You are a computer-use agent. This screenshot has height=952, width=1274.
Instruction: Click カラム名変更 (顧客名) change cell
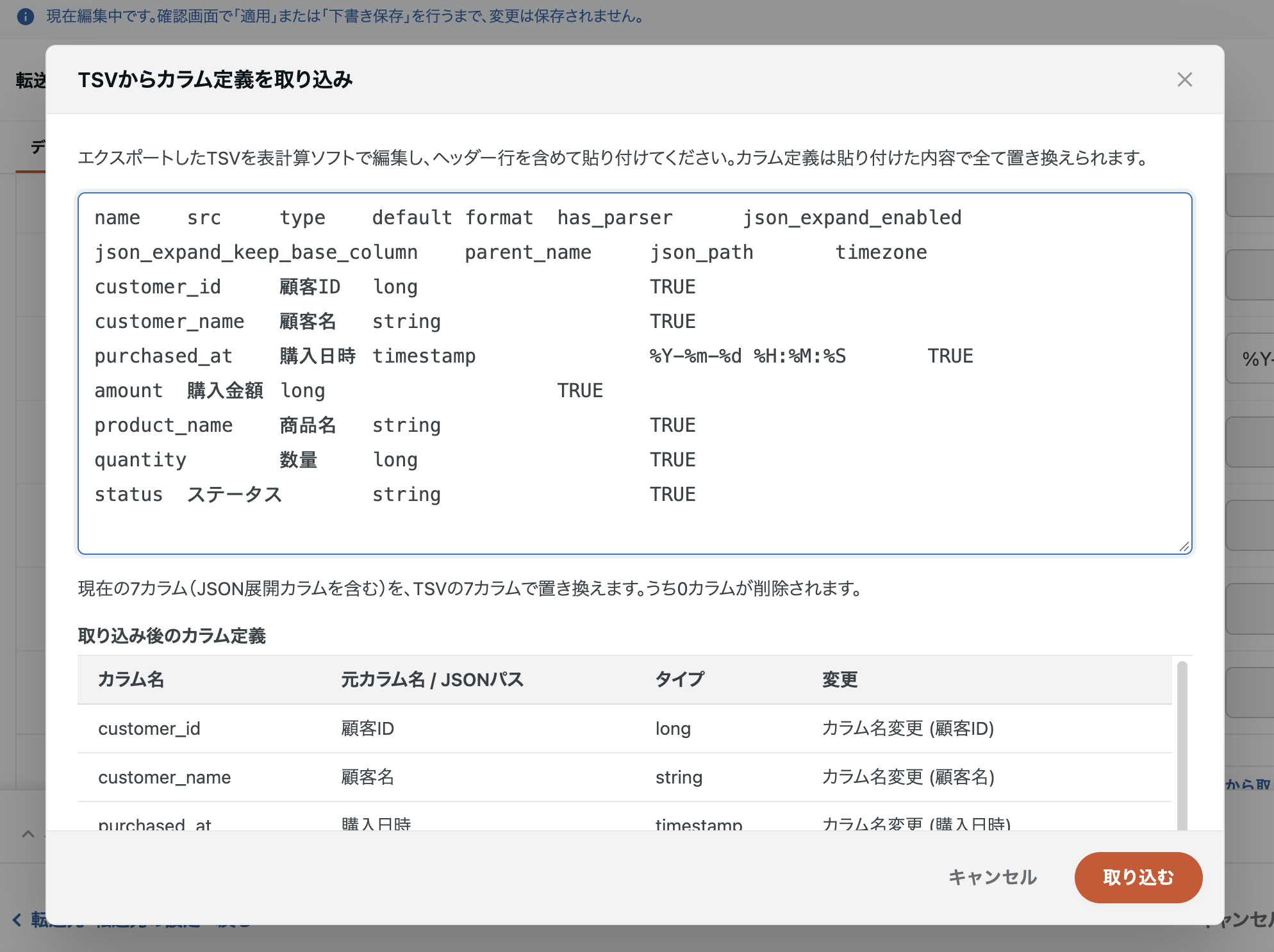[x=908, y=777]
